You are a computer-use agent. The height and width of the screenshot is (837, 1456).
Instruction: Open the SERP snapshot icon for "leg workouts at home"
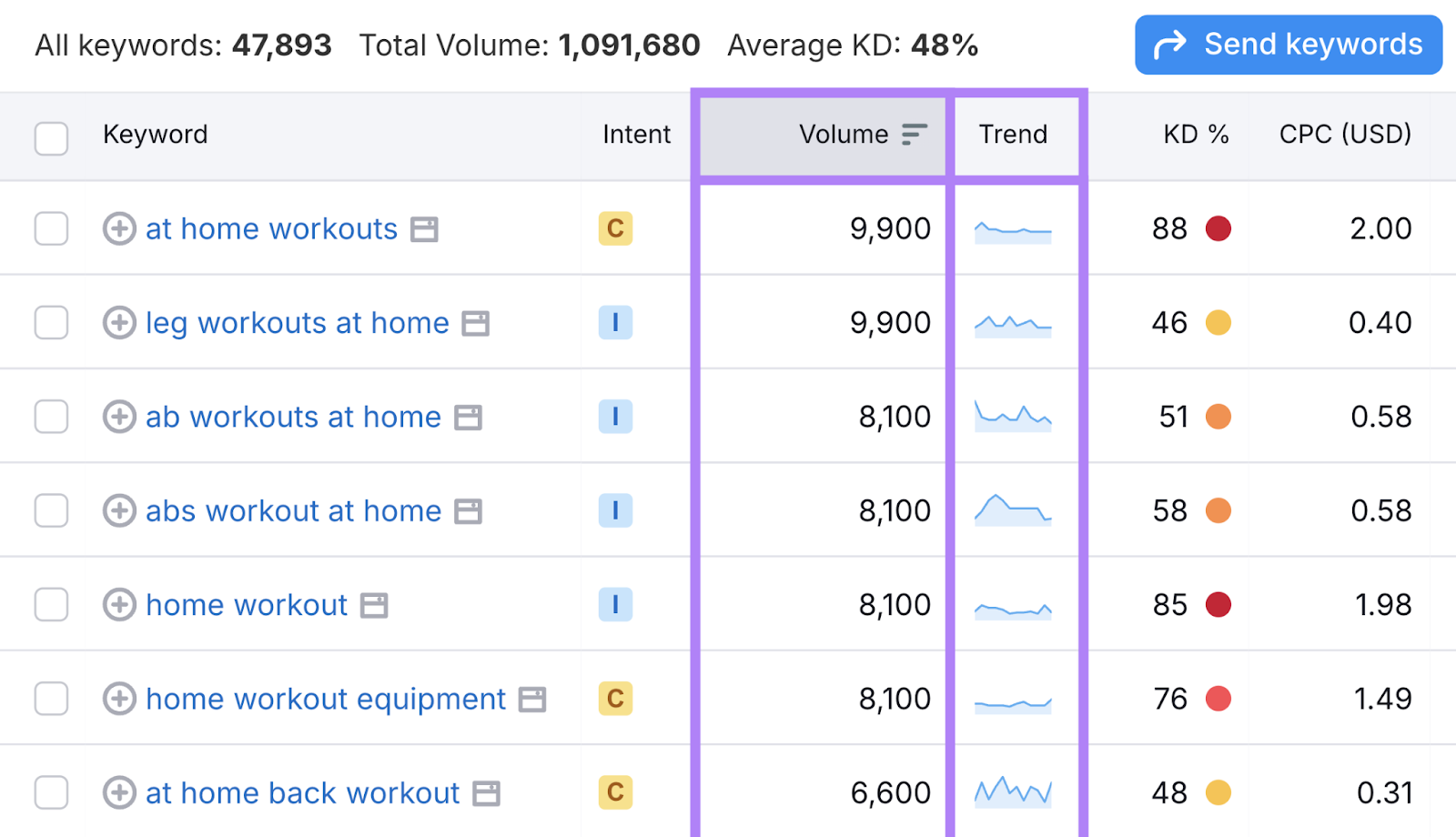[477, 322]
